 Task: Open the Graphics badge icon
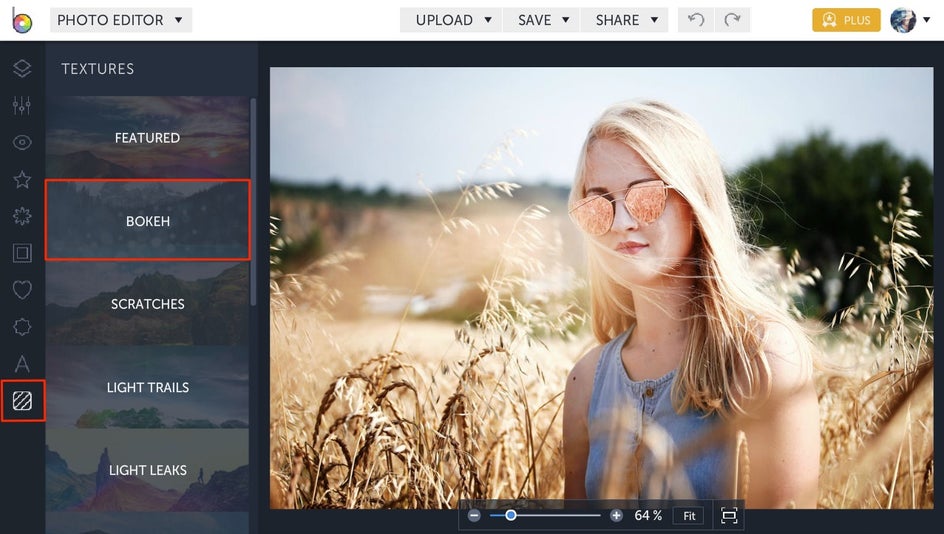pyautogui.click(x=22, y=327)
